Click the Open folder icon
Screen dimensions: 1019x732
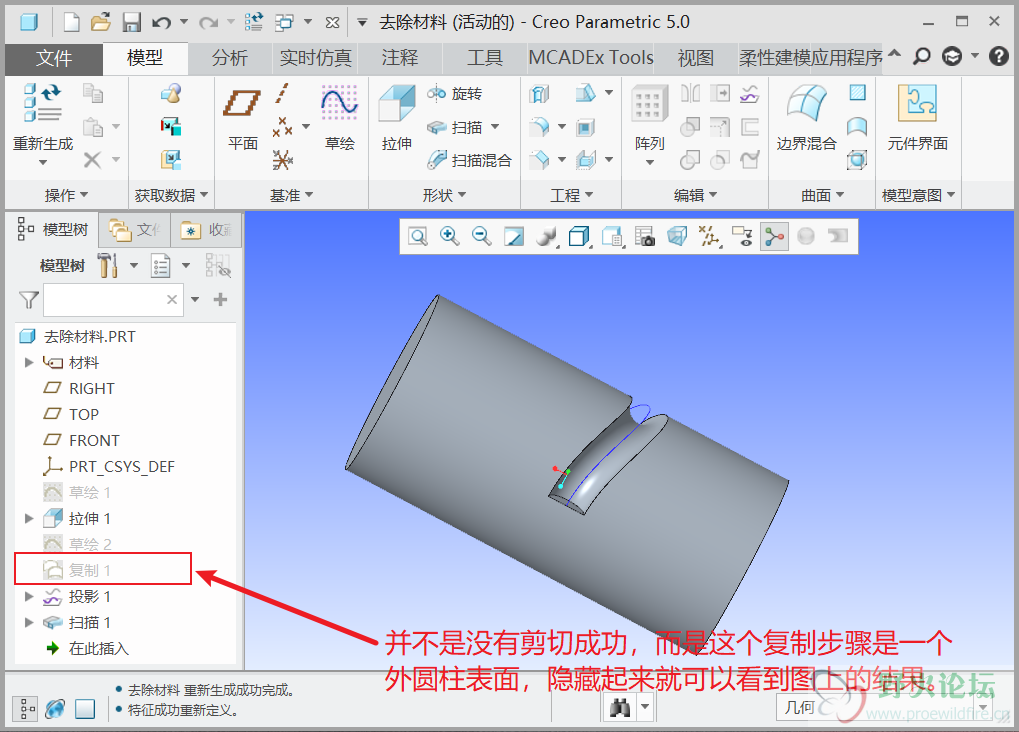click(x=101, y=23)
